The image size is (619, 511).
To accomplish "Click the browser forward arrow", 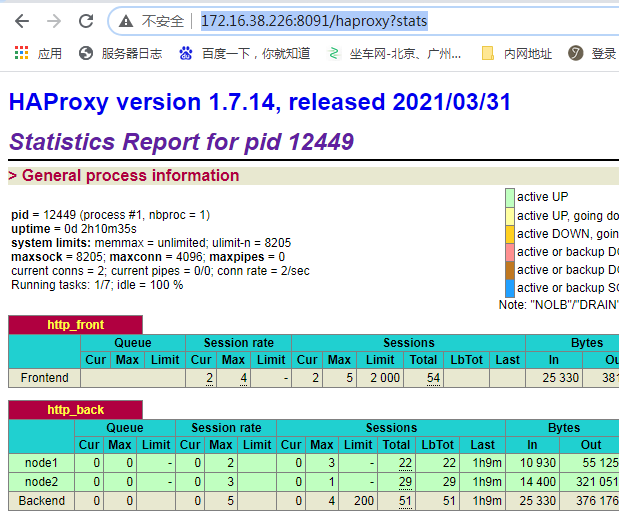I will coord(54,21).
